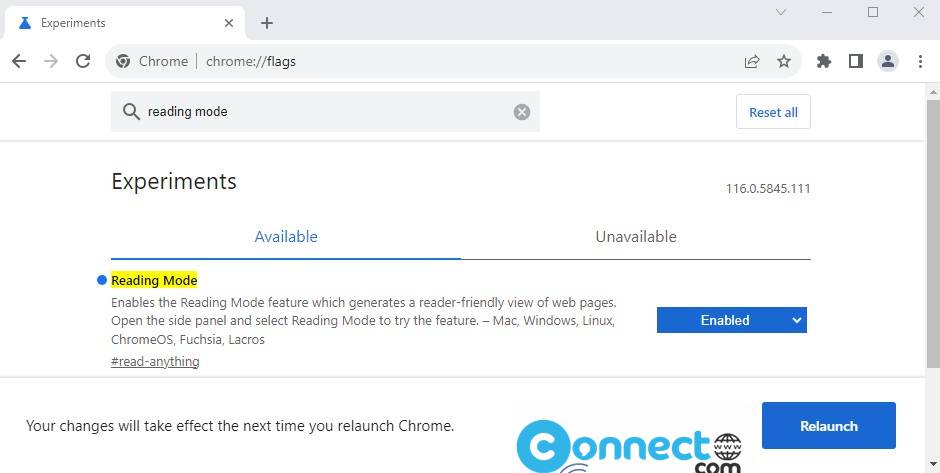Maximize the Chrome window

873,12
